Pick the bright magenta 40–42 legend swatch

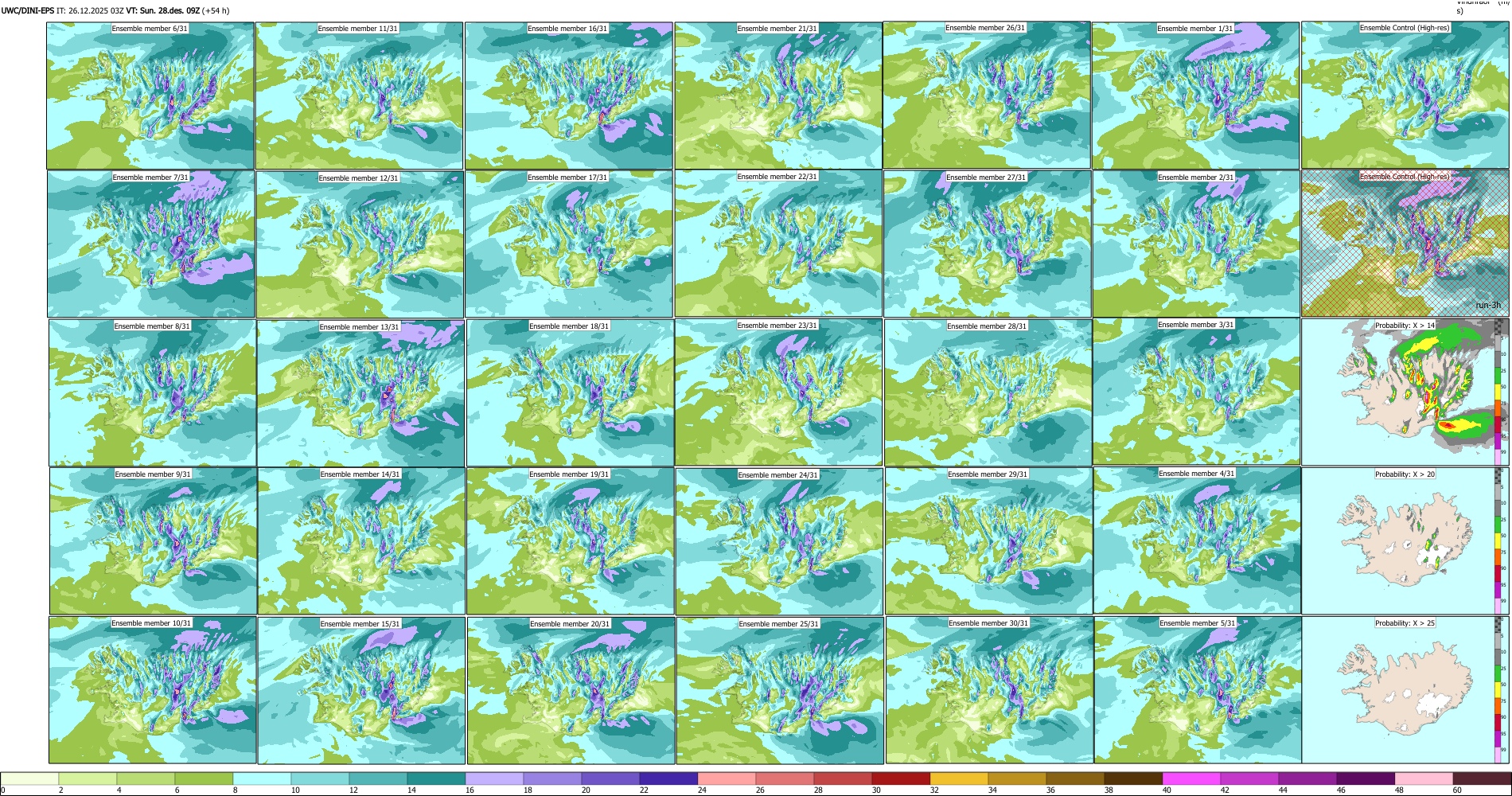pyautogui.click(x=1191, y=778)
